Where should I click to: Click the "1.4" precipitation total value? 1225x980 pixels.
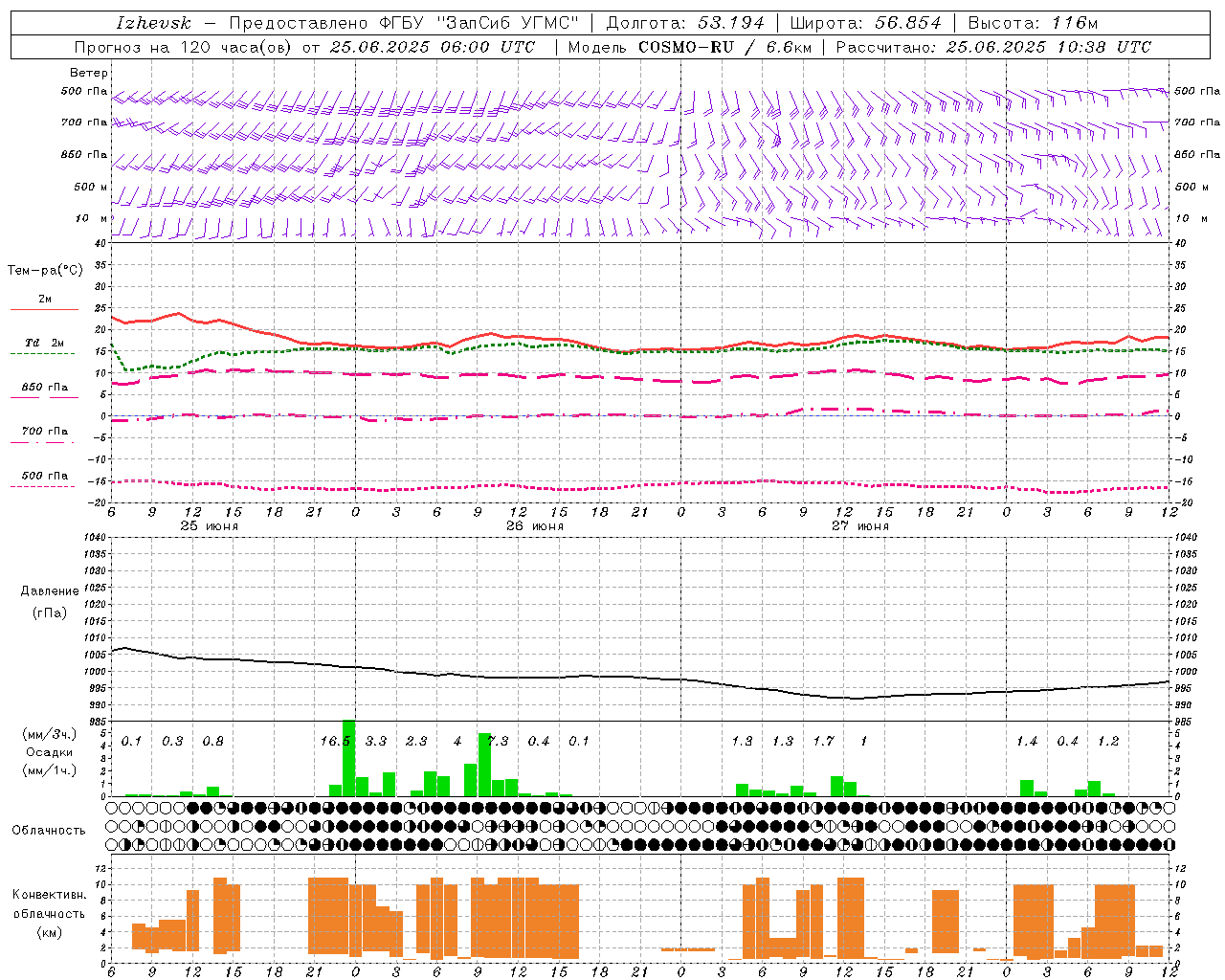click(x=1027, y=742)
